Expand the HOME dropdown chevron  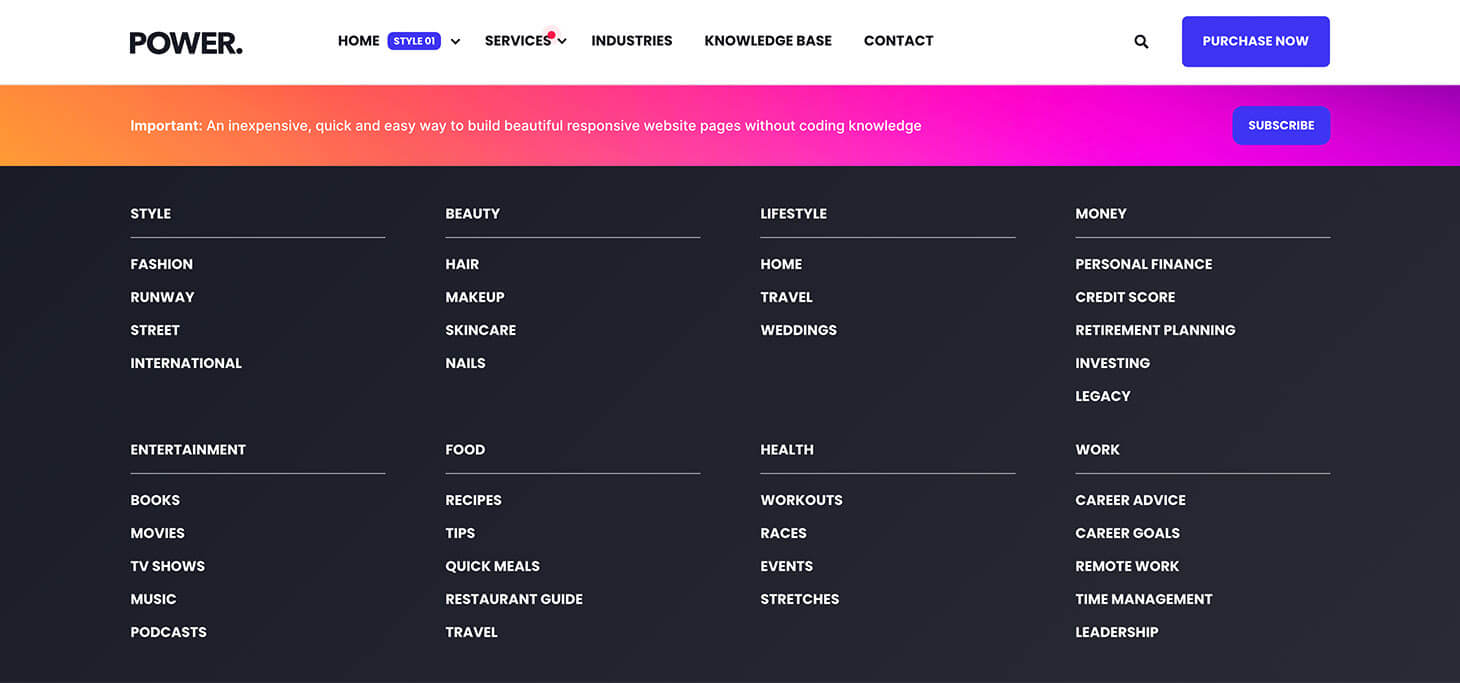pos(455,41)
